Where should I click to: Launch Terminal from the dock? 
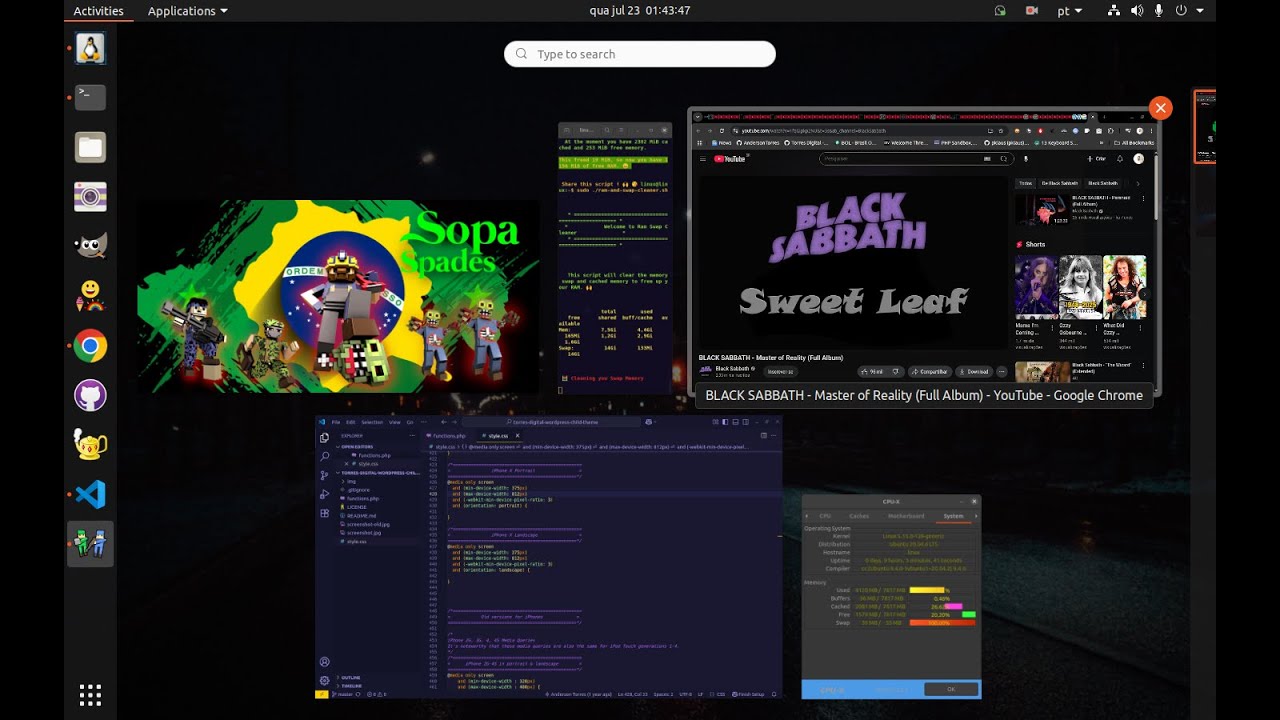[x=90, y=97]
